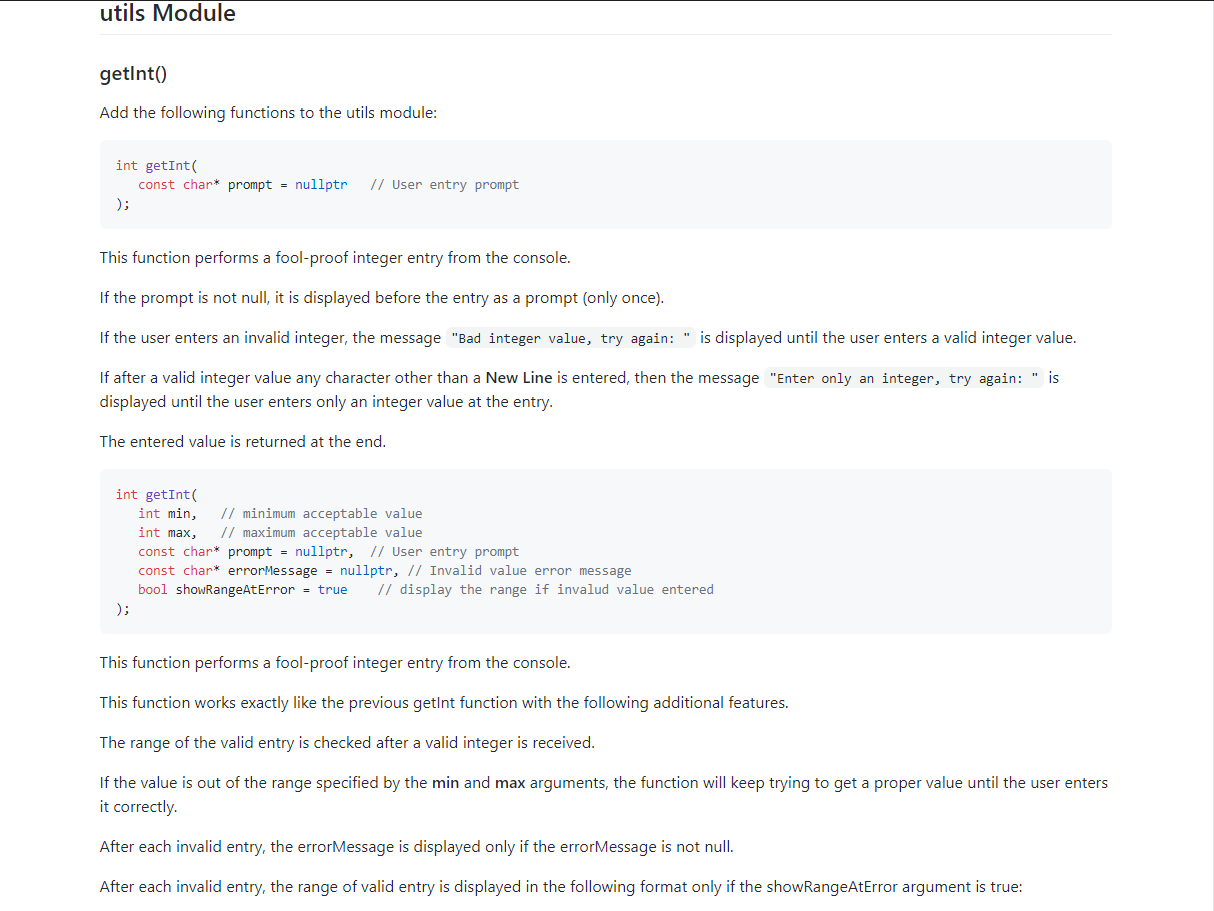Select the "bool" keyword in the code block

tap(152, 589)
